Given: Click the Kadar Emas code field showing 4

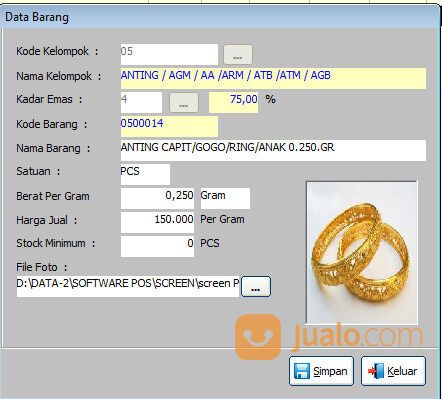Looking at the screenshot, I should point(141,103).
